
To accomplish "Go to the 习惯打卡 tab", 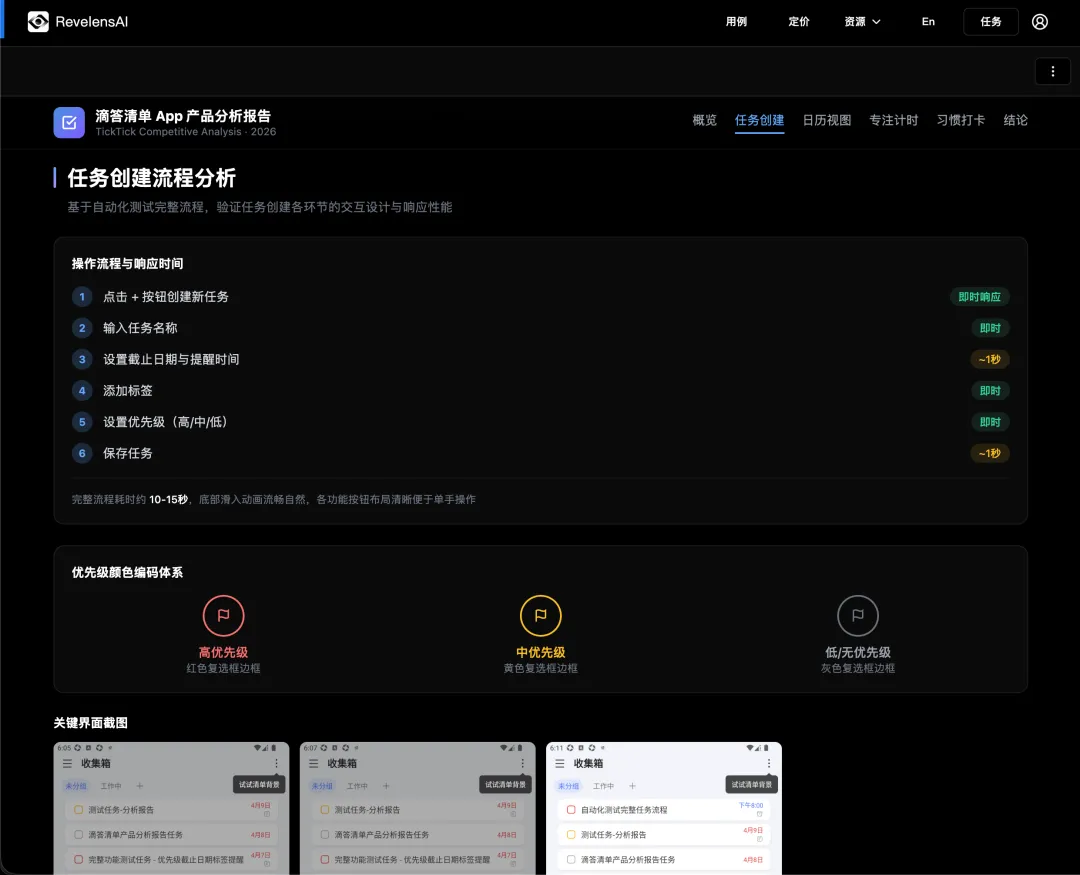I will (961, 121).
